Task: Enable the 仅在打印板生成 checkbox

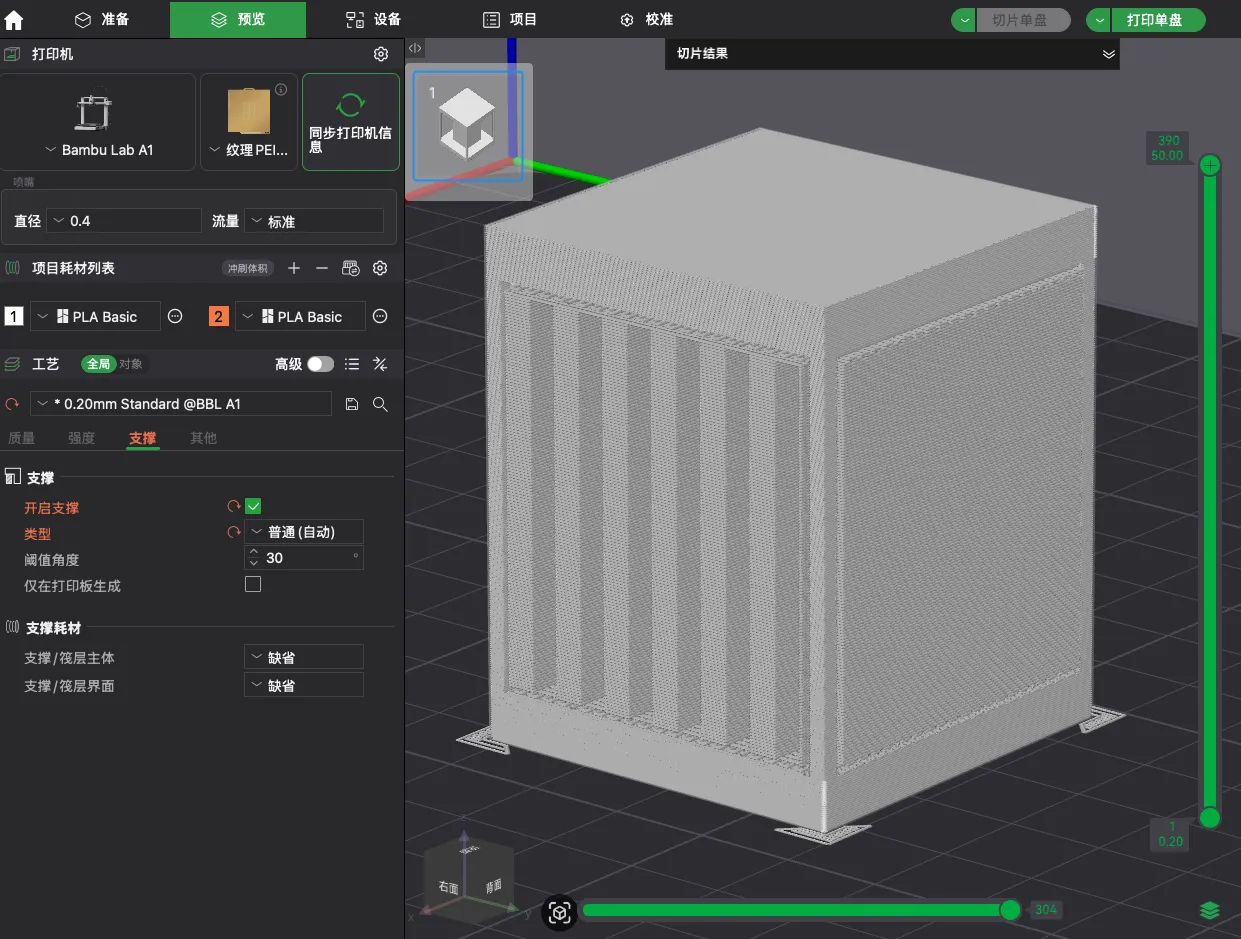Action: [253, 584]
